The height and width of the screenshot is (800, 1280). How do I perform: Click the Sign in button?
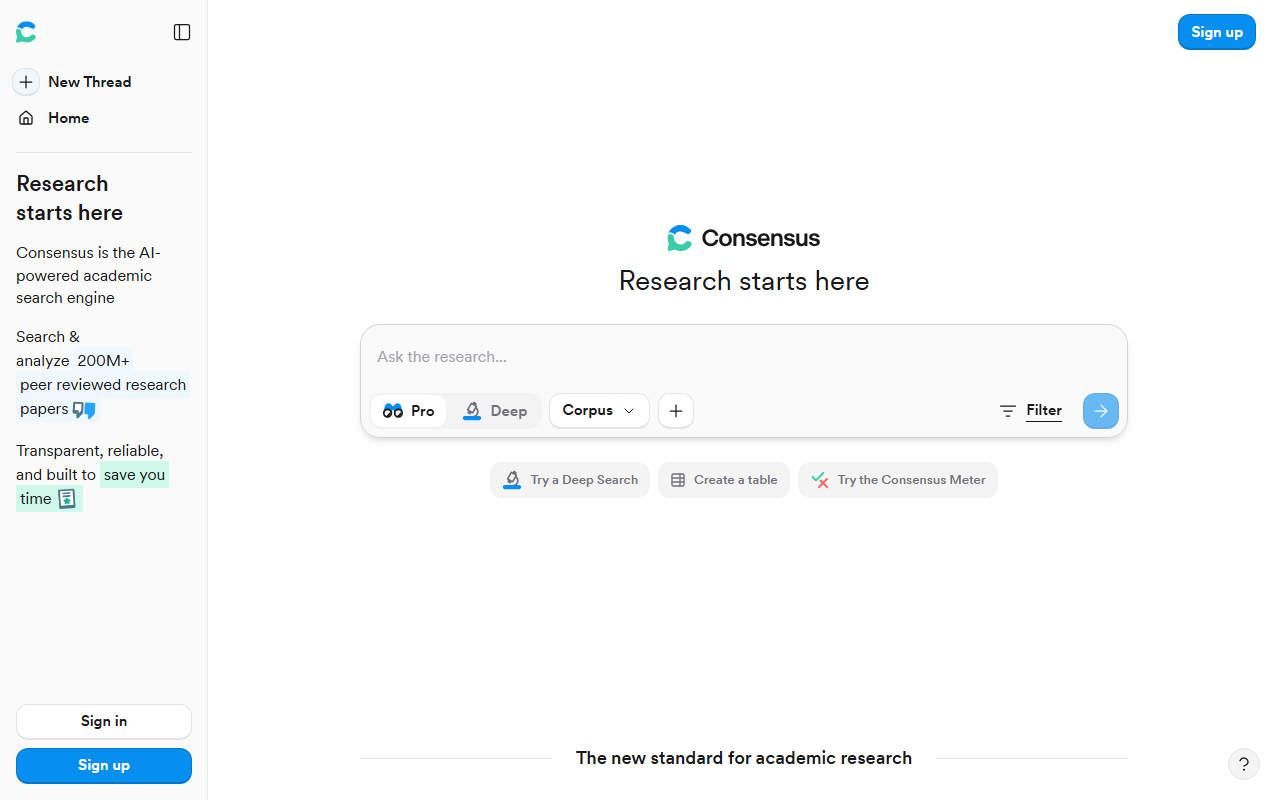pos(104,721)
